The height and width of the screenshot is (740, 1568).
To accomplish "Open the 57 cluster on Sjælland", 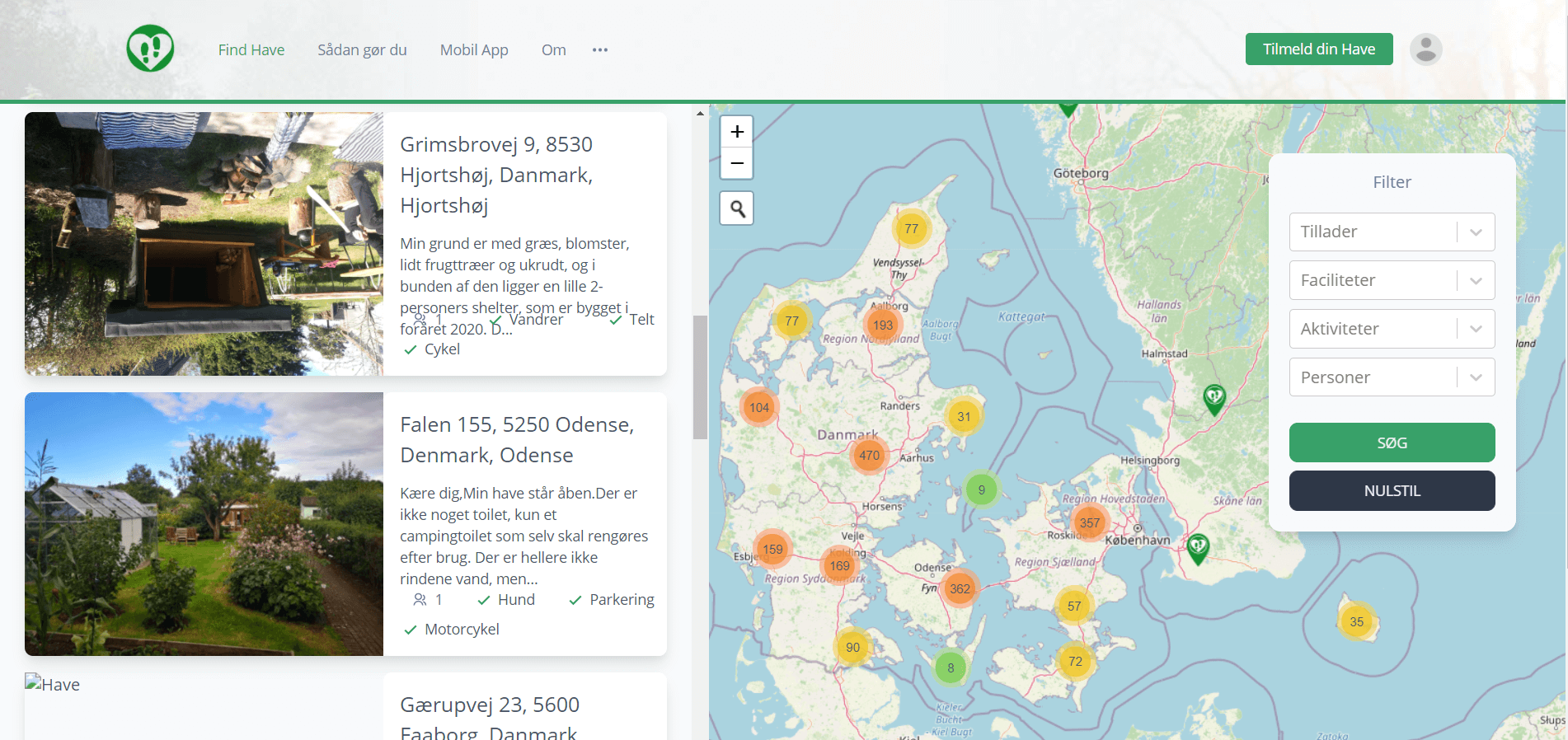I will [x=1074, y=606].
